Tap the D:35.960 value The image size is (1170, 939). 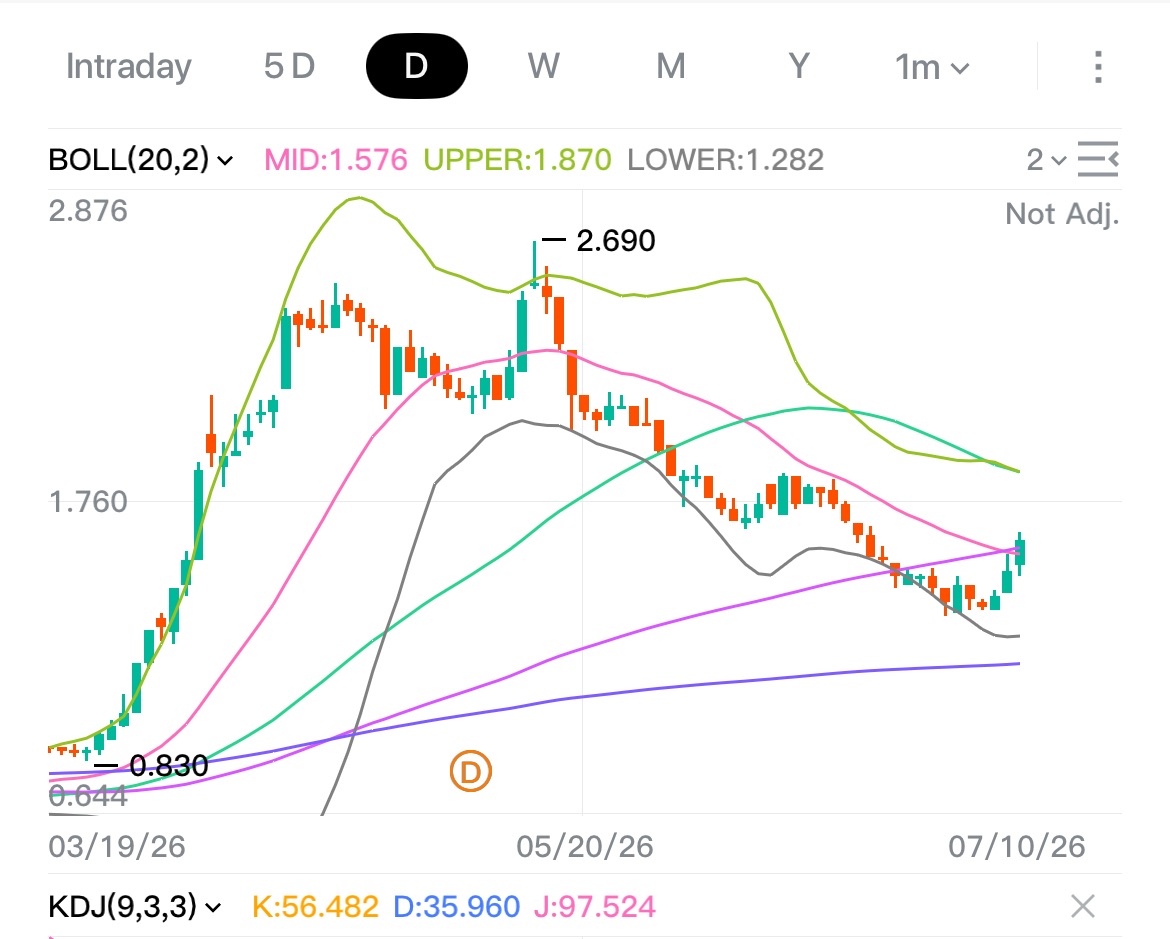(x=456, y=907)
